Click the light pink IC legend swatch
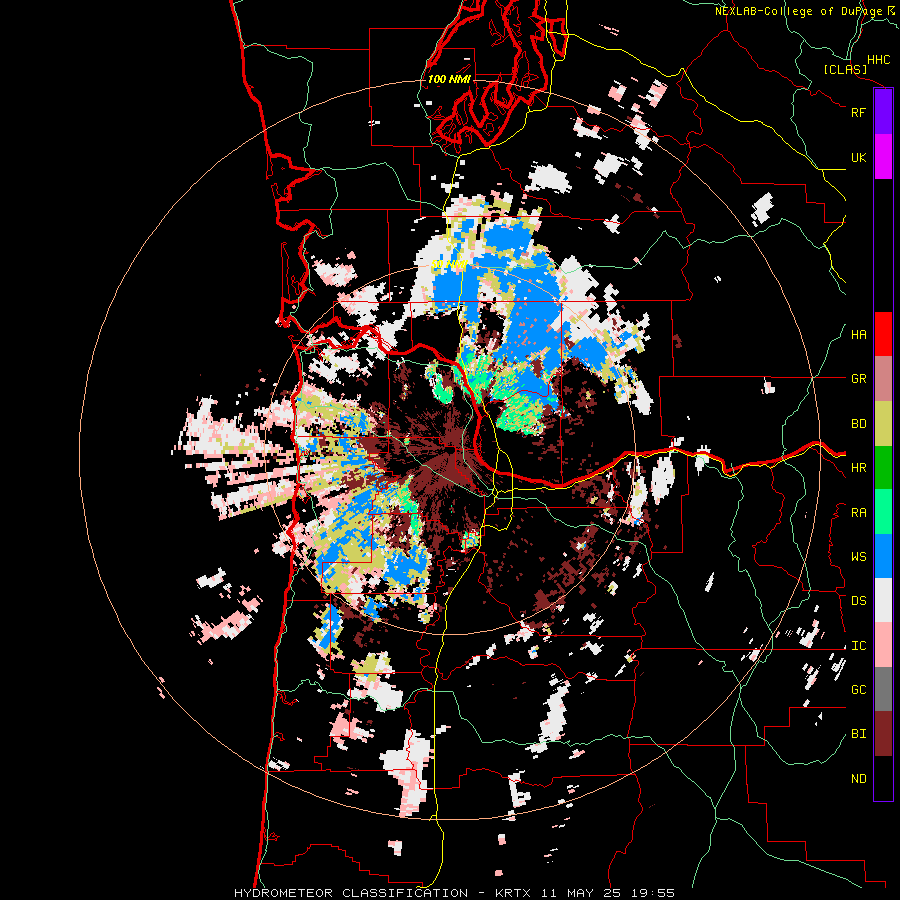Viewport: 900px width, 900px height. pyautogui.click(x=883, y=645)
